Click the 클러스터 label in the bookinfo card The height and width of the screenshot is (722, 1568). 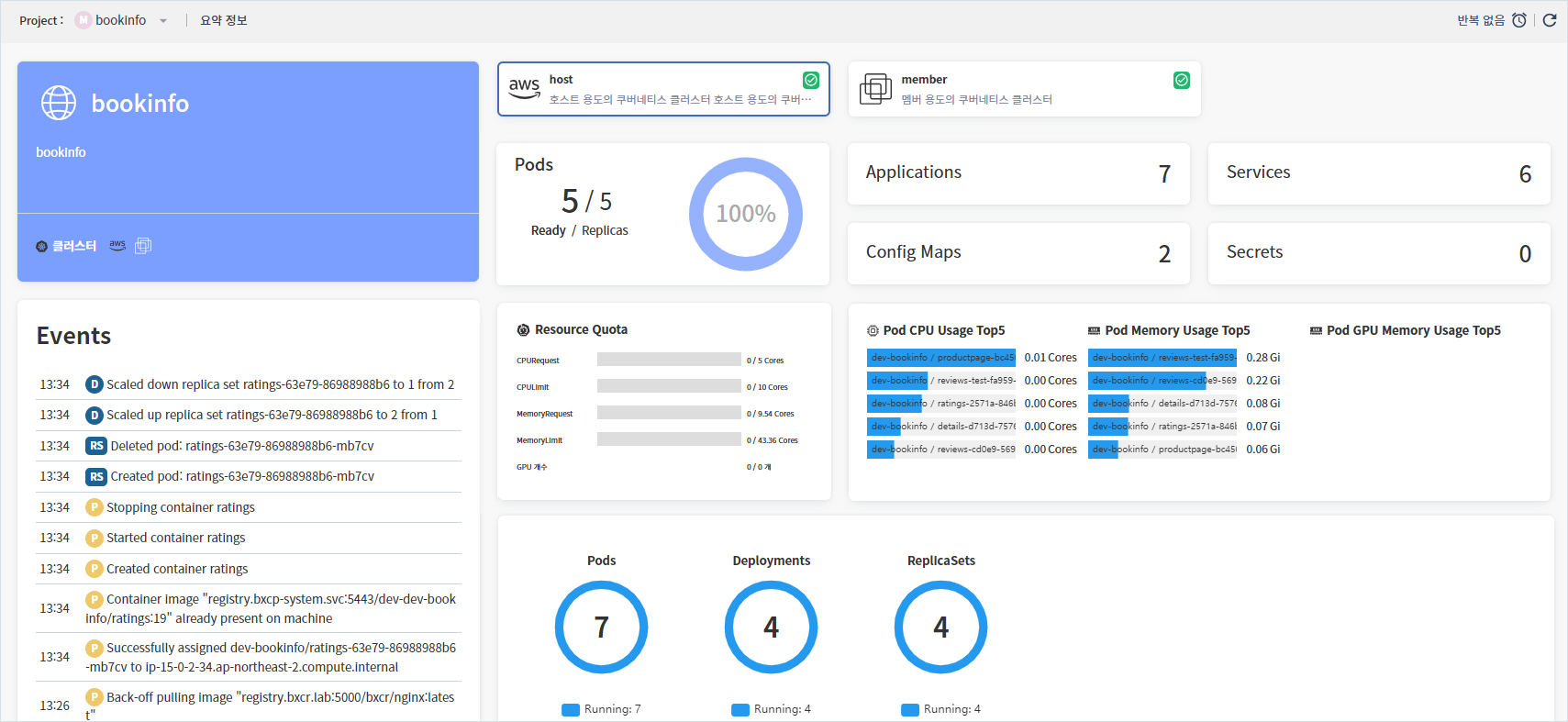[x=74, y=246]
